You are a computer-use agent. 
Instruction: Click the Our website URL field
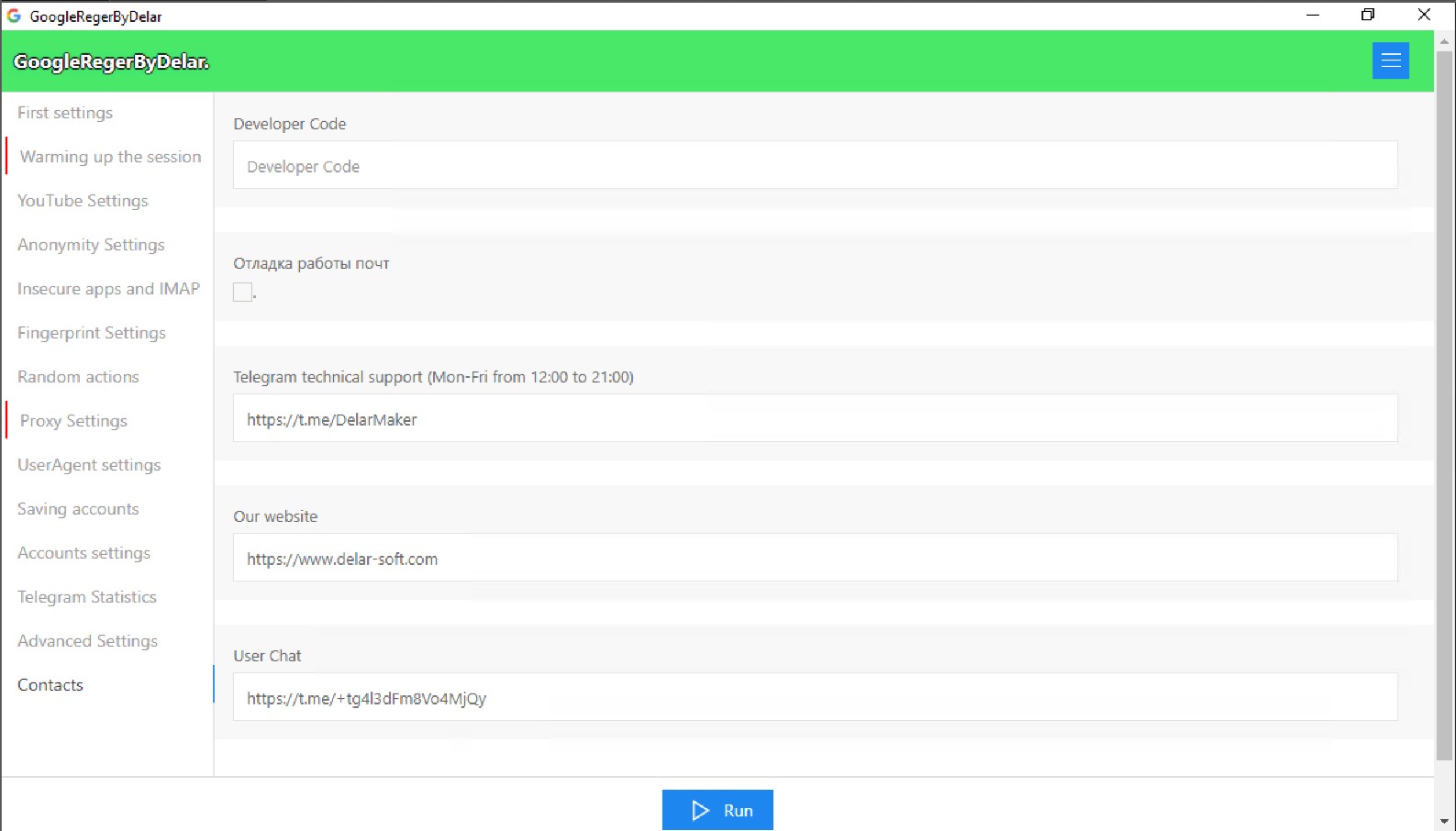point(815,559)
